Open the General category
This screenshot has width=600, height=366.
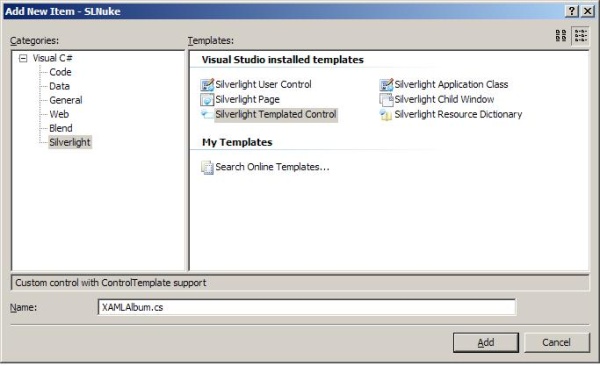[x=65, y=100]
